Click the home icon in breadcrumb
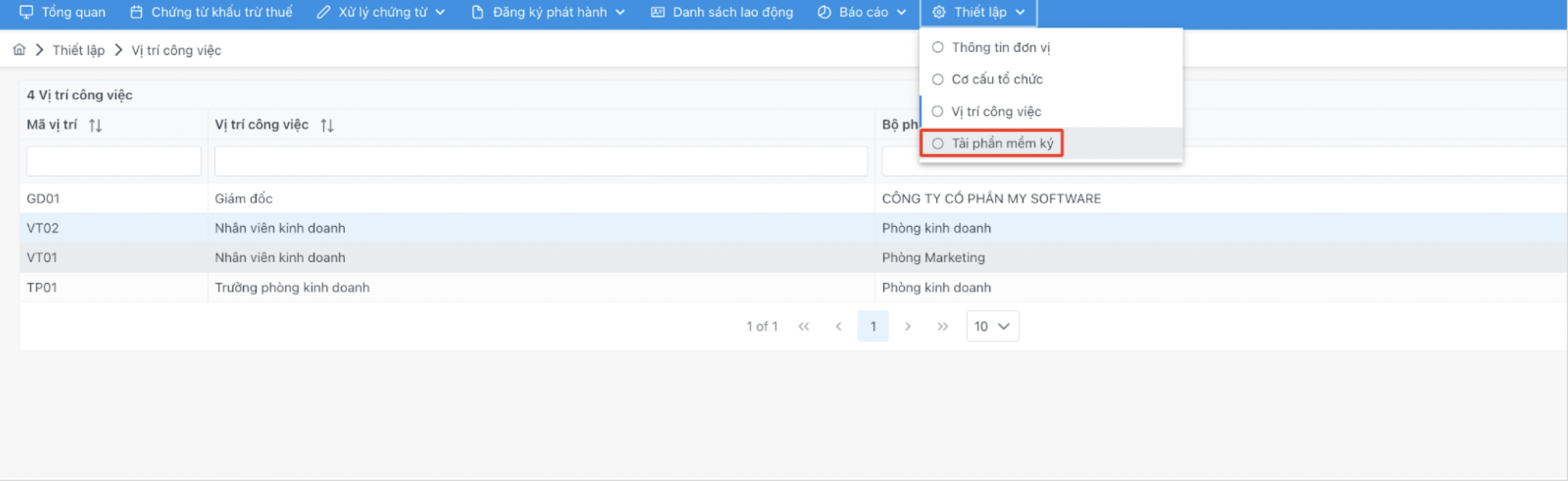1568x481 pixels. (x=19, y=49)
